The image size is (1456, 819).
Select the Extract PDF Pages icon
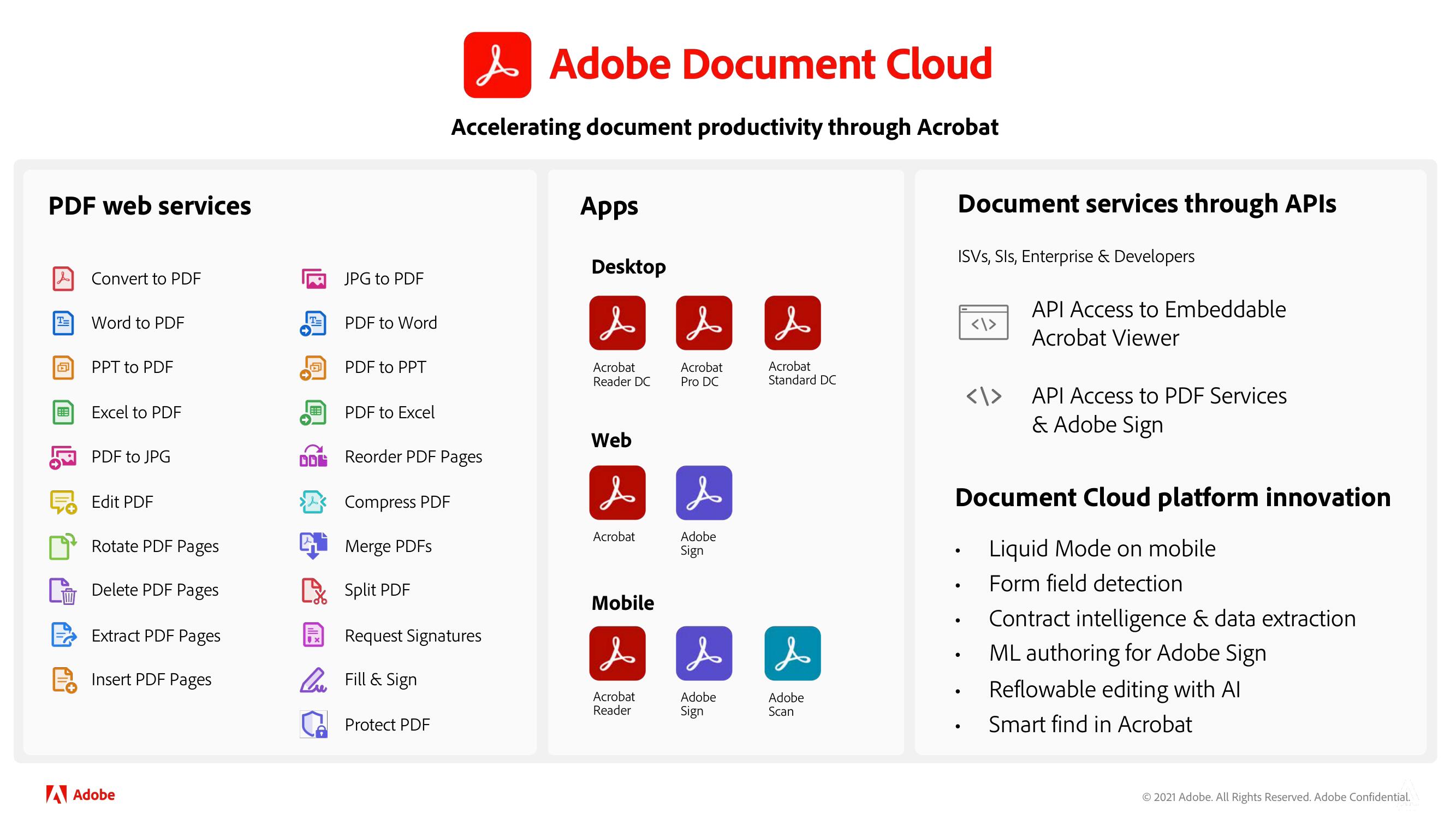[x=63, y=635]
